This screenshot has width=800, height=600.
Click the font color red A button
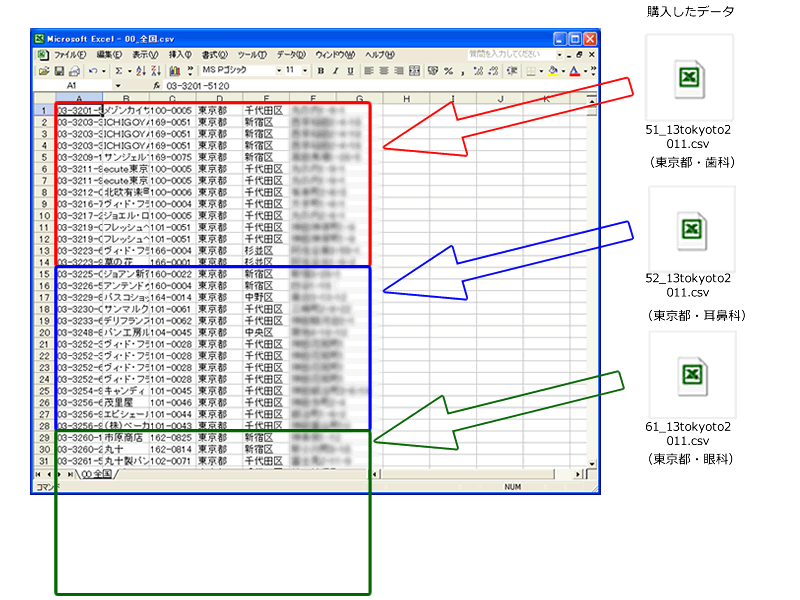coord(575,71)
